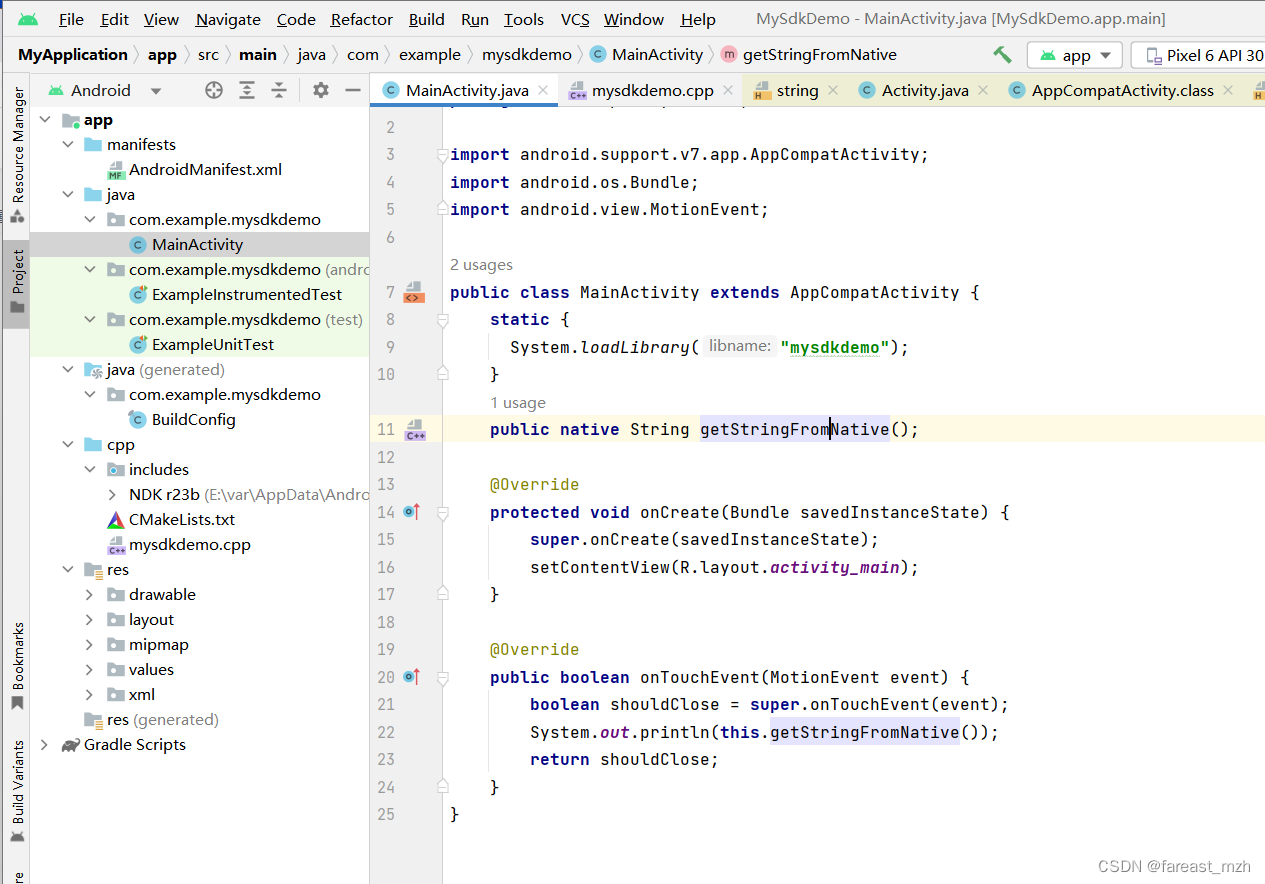Open the app run configuration dropdown

tap(1076, 56)
